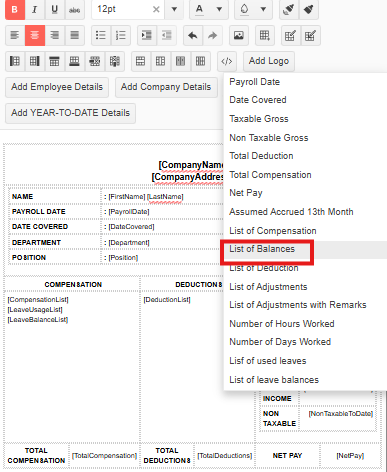This screenshot has width=387, height=472.
Task: Align text to the right
Action: pyautogui.click(x=55, y=35)
